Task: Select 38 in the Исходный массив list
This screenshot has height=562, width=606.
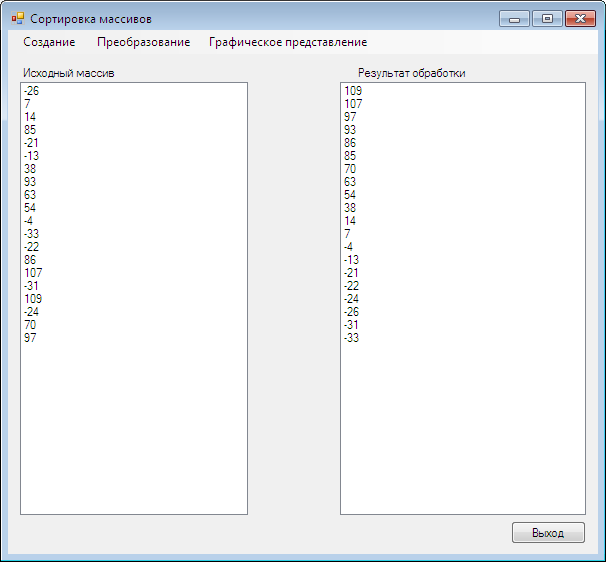Action: click(134, 169)
